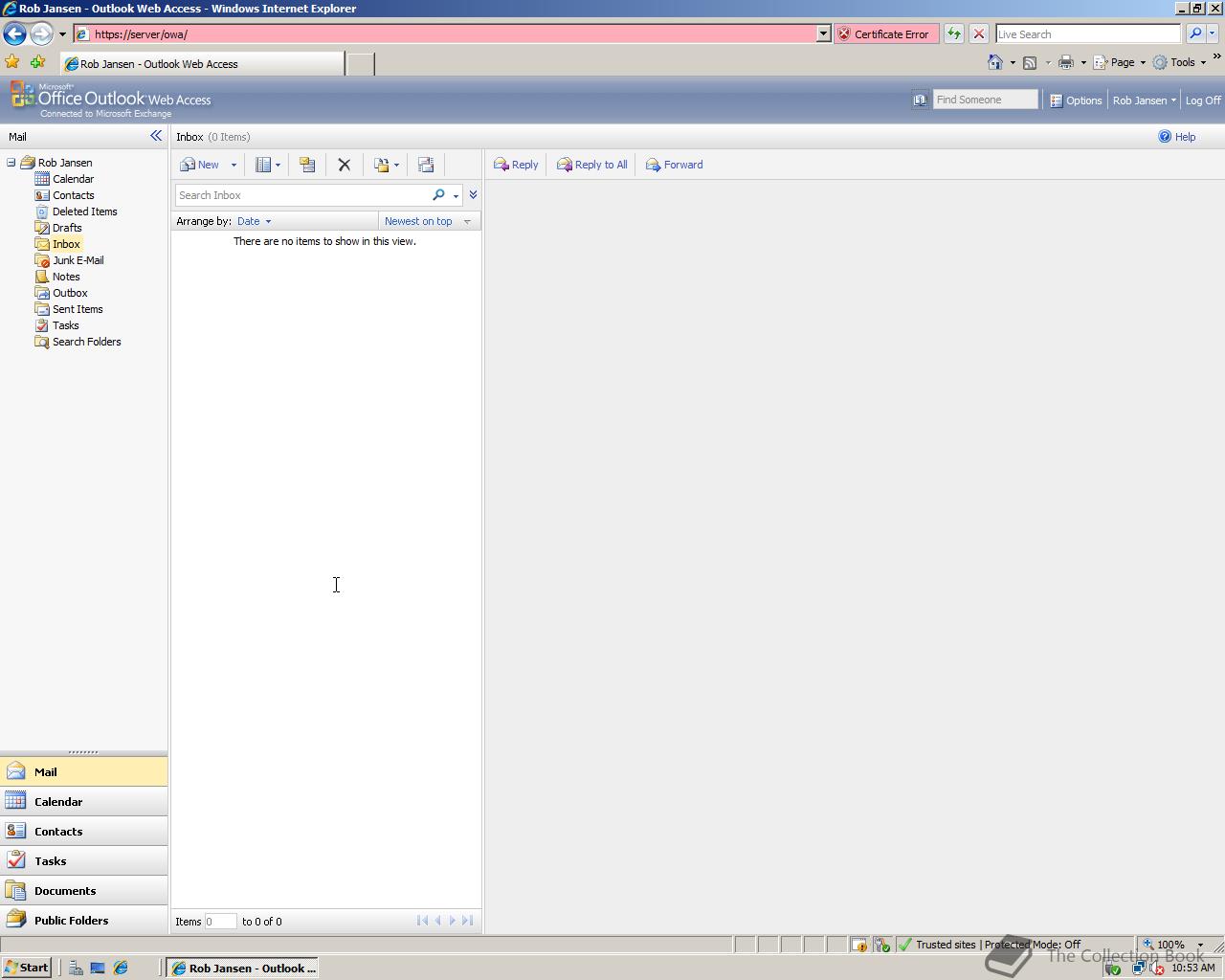Create a new message with New button
1225x980 pixels.
click(200, 165)
